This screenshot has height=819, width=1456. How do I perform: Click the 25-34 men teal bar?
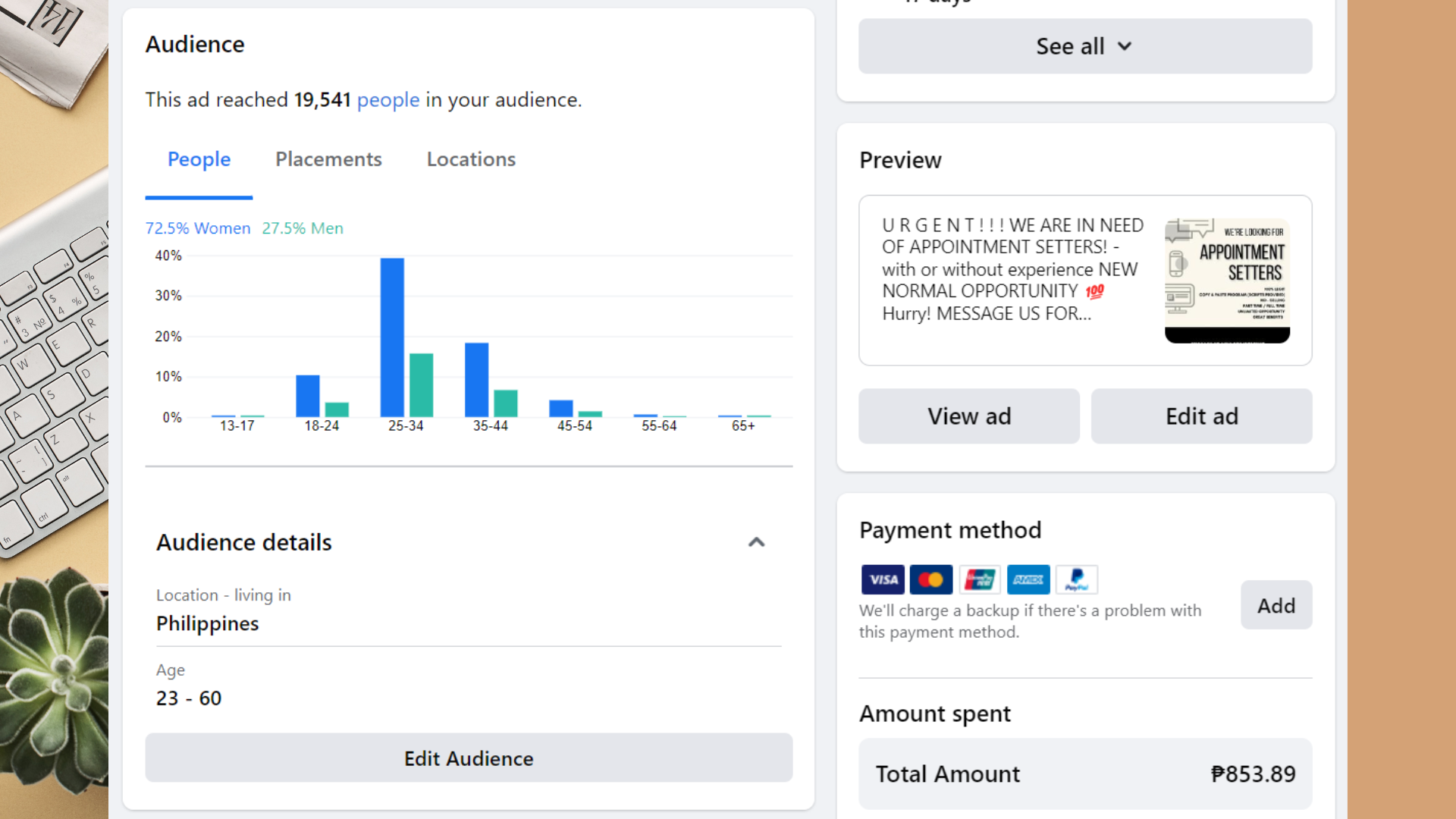point(421,385)
